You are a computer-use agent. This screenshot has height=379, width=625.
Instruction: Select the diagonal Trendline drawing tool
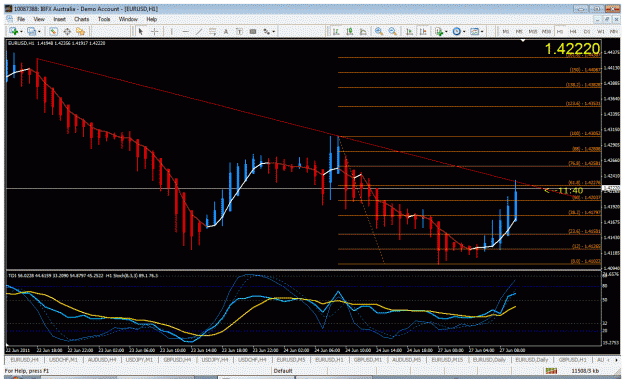tap(199, 31)
